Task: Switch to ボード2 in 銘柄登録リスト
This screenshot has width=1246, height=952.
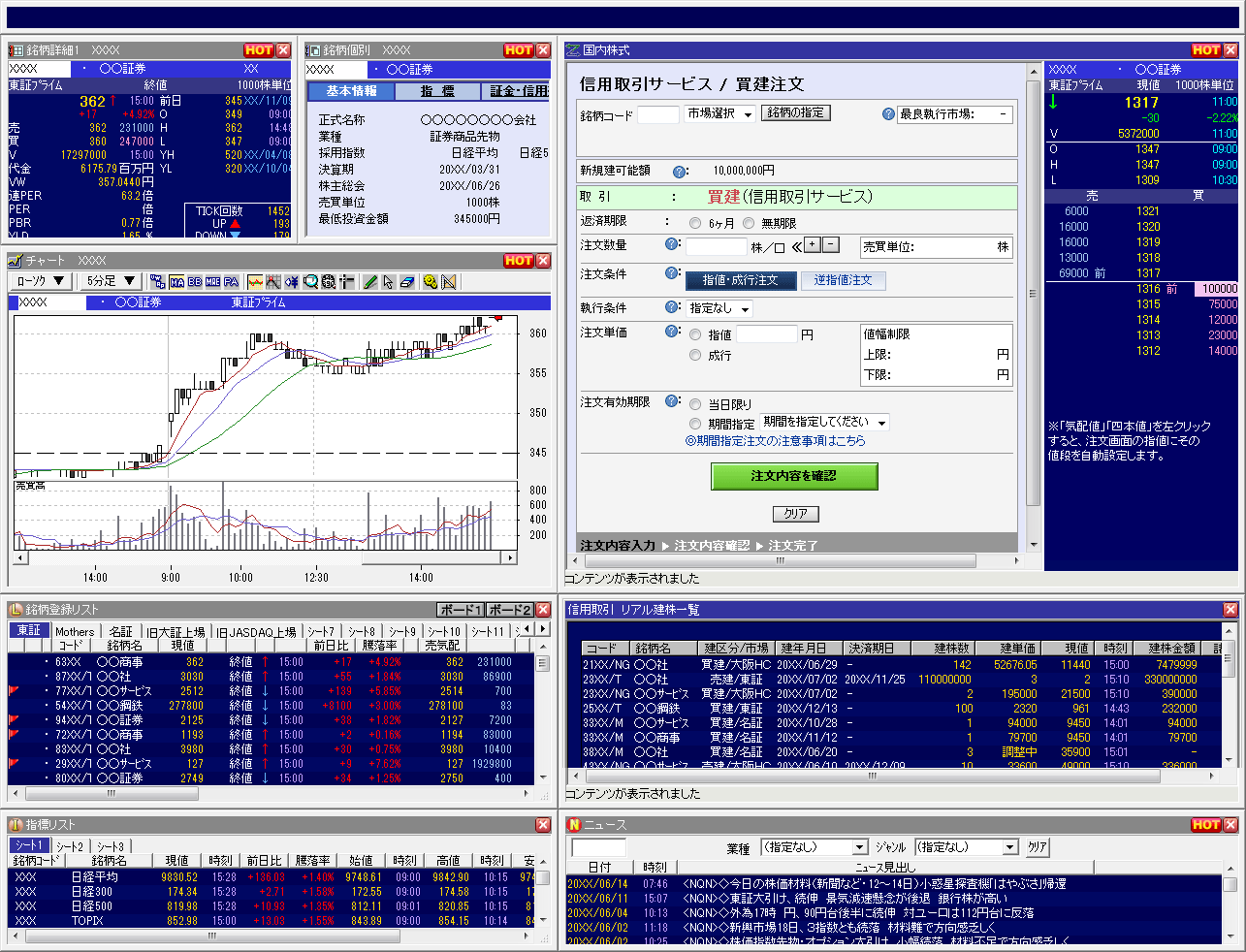Action: pos(509,610)
